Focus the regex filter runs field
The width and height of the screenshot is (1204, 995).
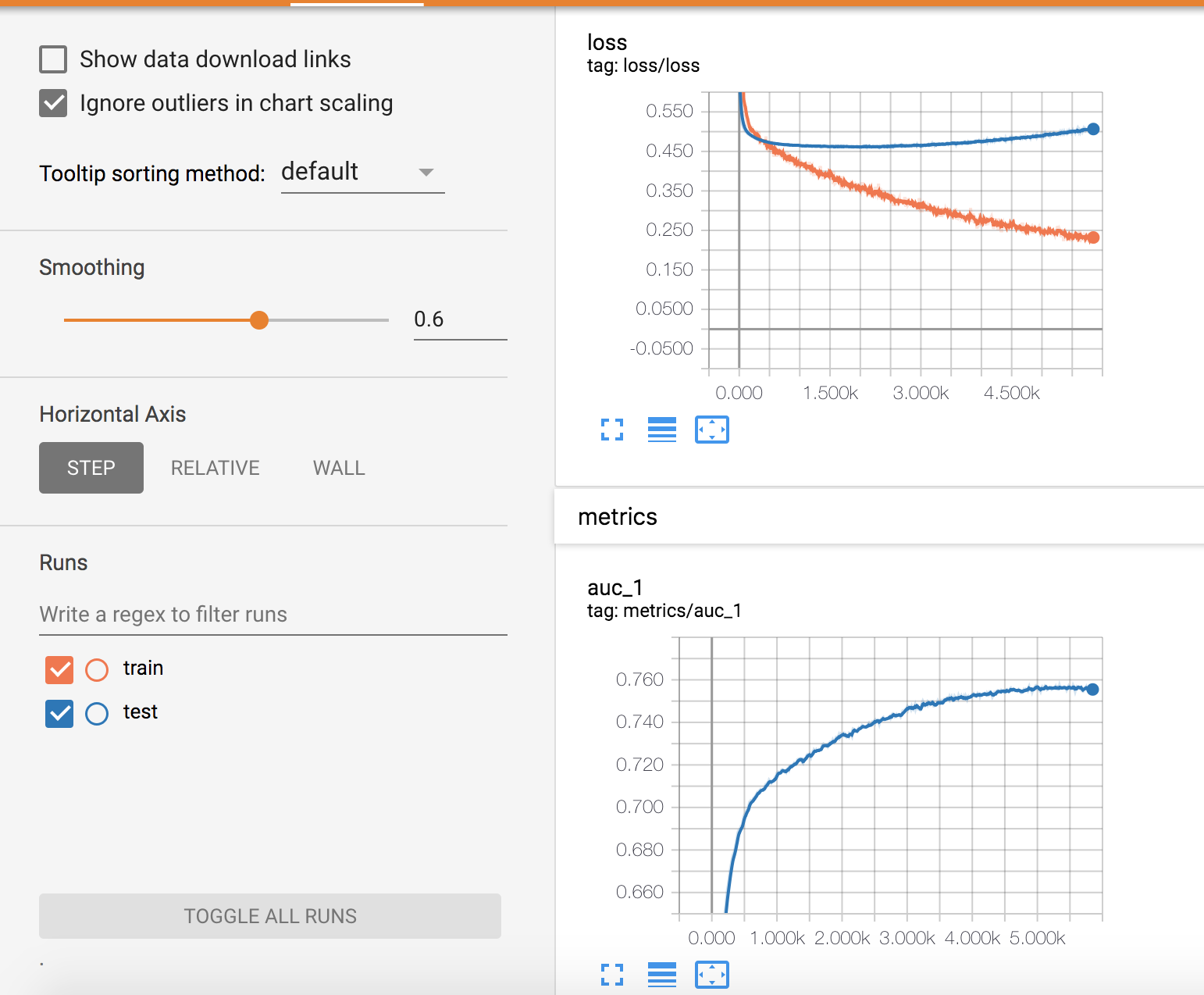tap(273, 615)
